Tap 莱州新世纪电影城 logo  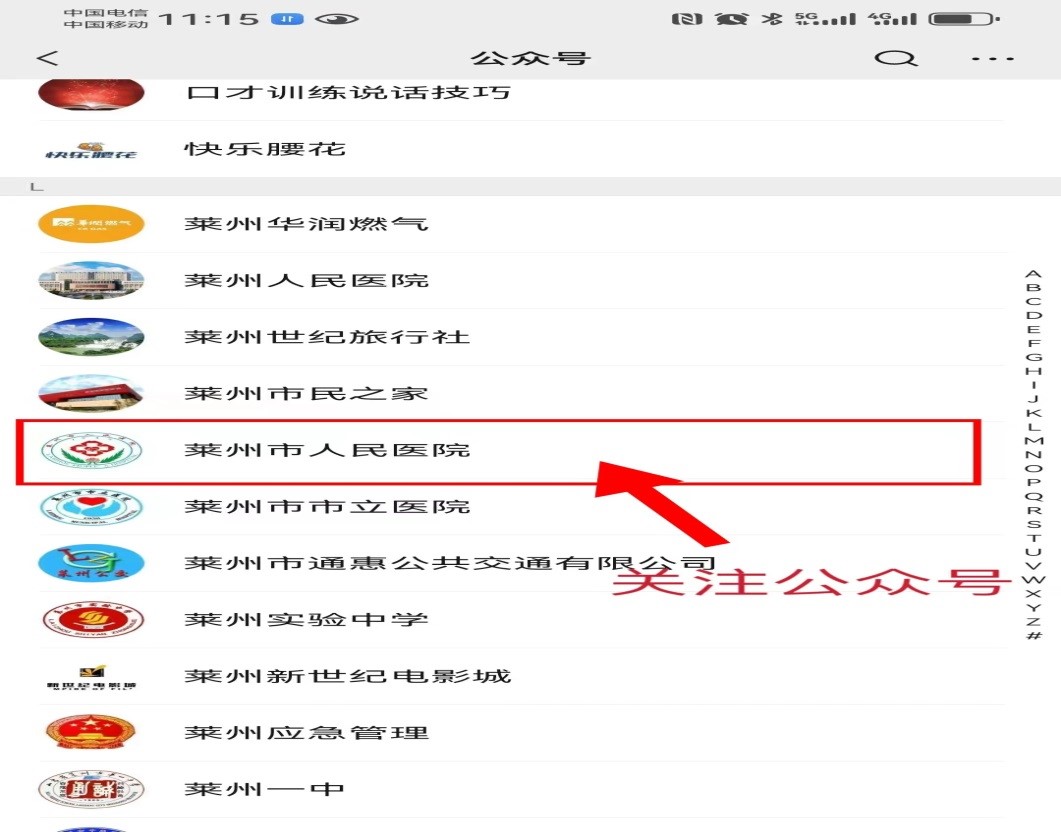(91, 676)
